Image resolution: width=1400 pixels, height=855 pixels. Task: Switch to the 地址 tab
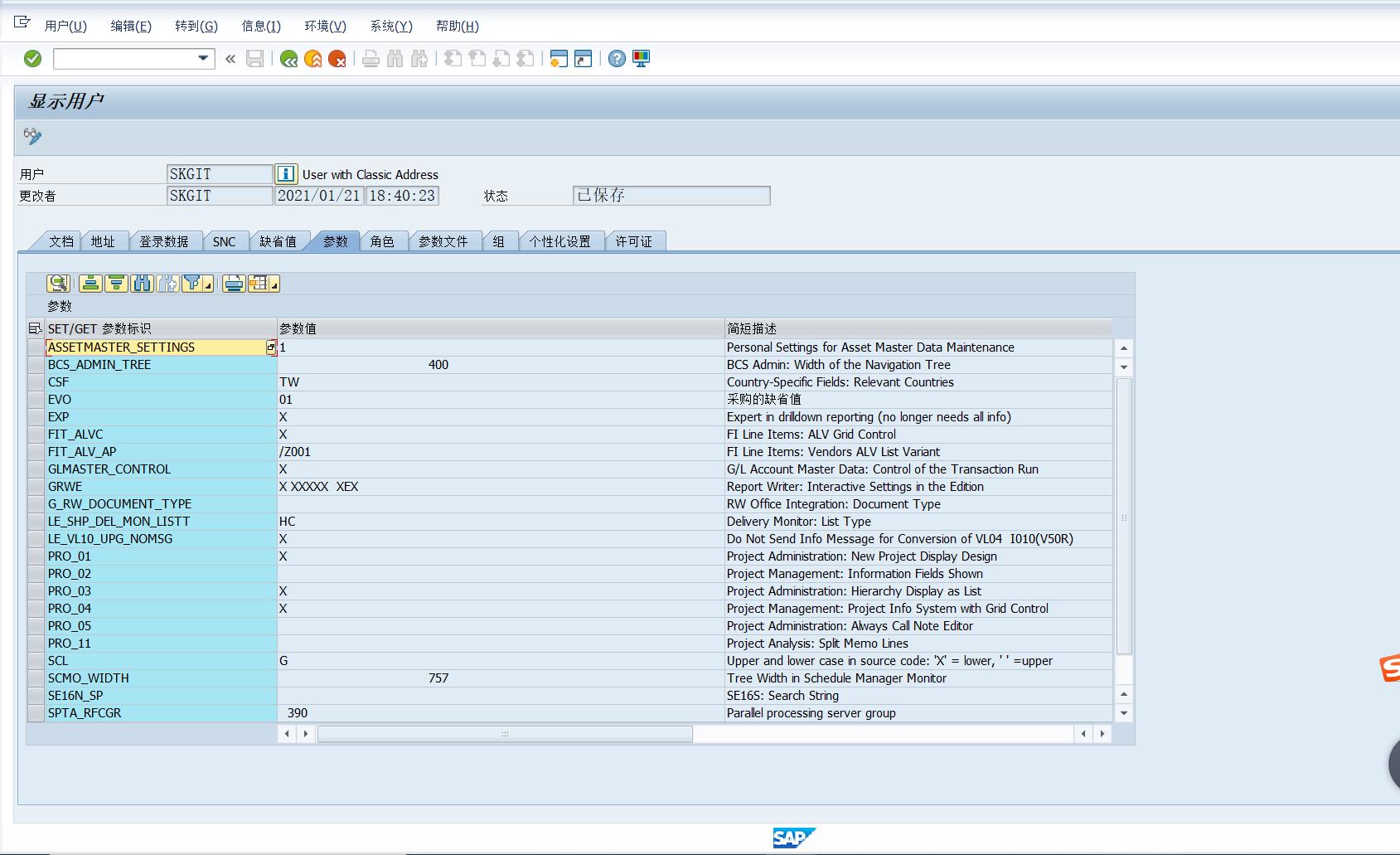(x=103, y=241)
